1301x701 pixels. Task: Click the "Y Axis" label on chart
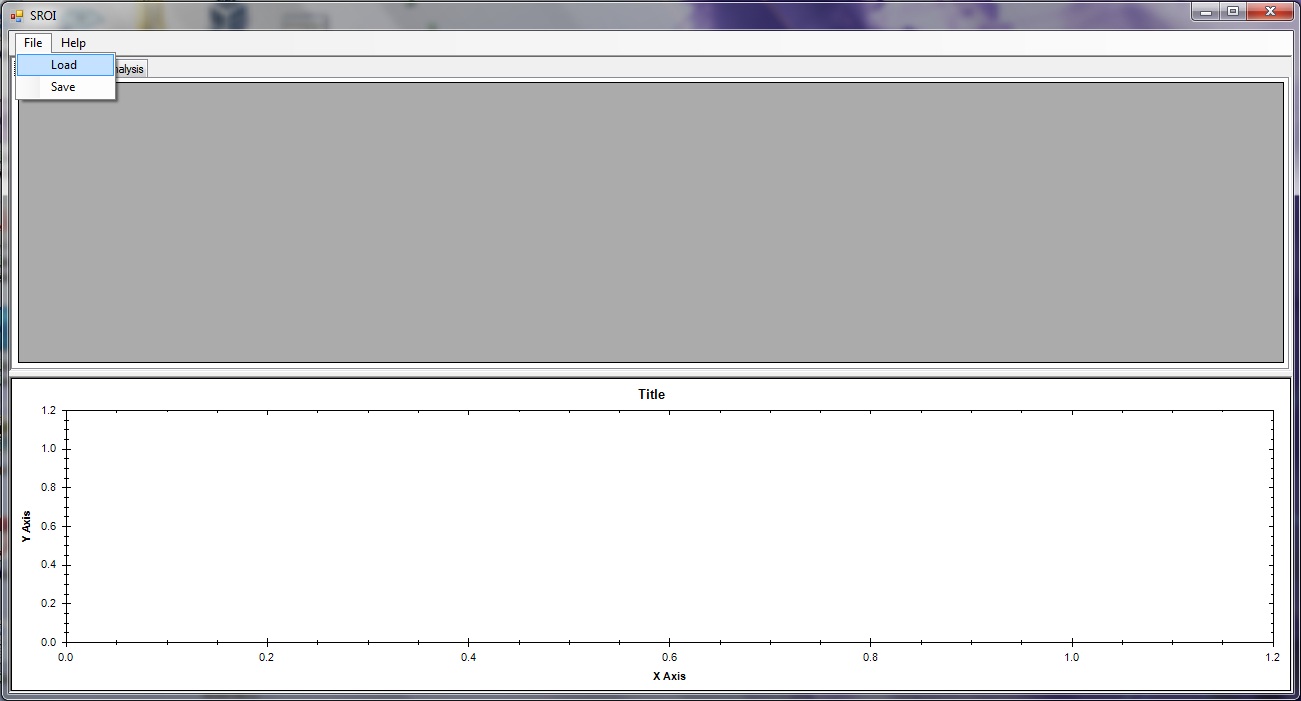[27, 526]
